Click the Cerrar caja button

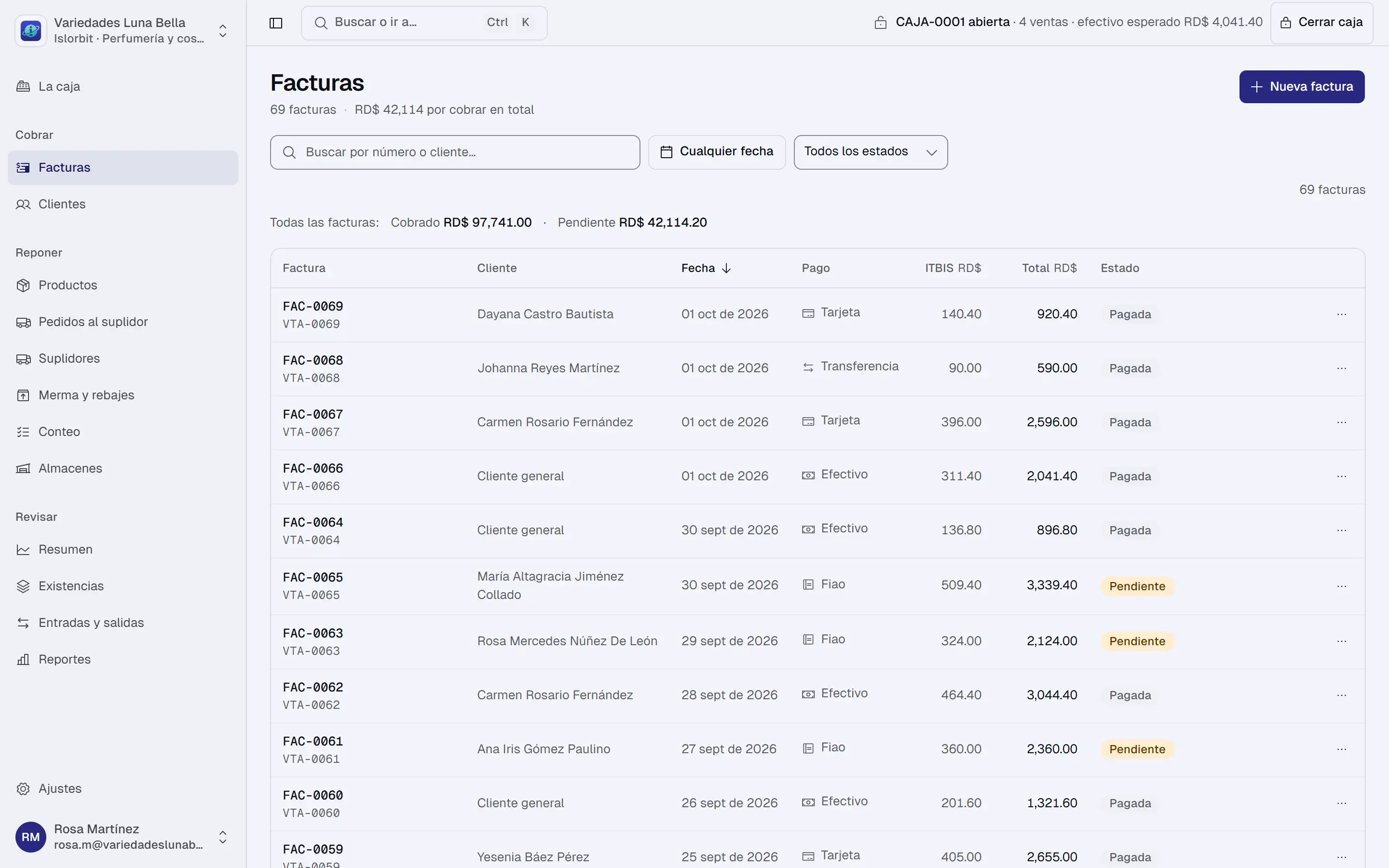pos(1321,23)
